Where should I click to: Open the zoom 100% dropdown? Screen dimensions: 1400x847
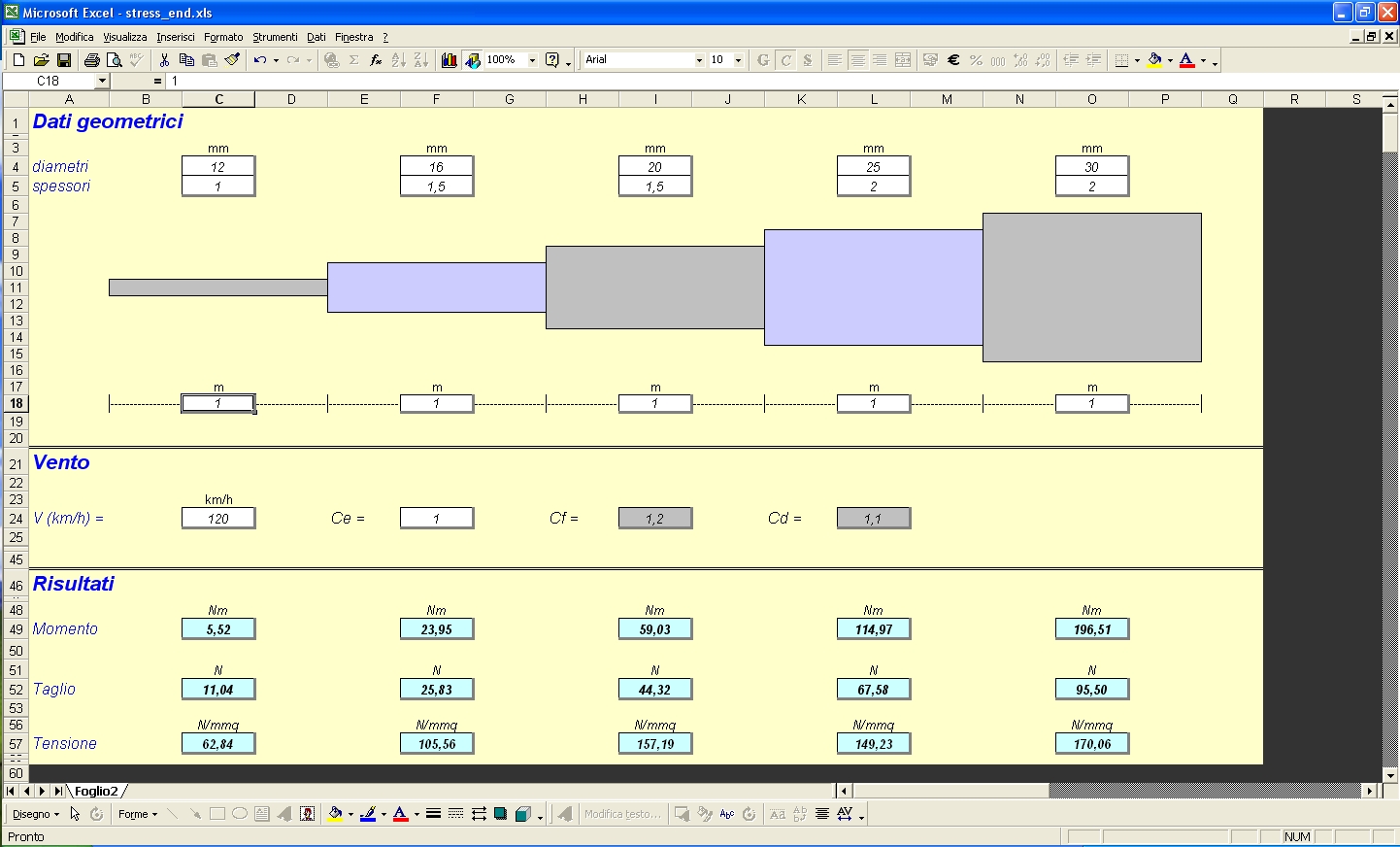pos(532,60)
